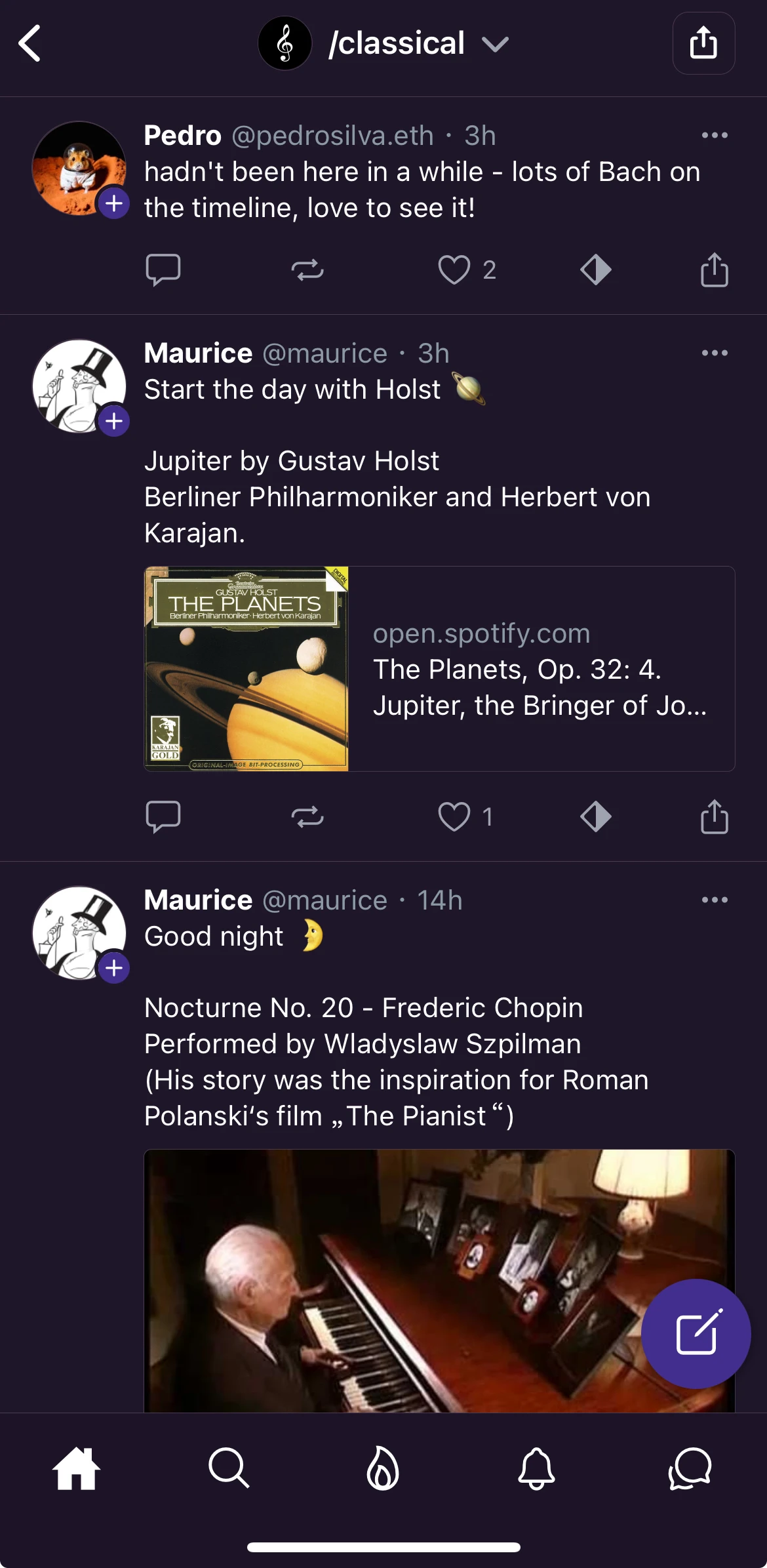Play the Szpilman piano video thumbnail
The height and width of the screenshot is (1568, 767).
coord(393,1279)
